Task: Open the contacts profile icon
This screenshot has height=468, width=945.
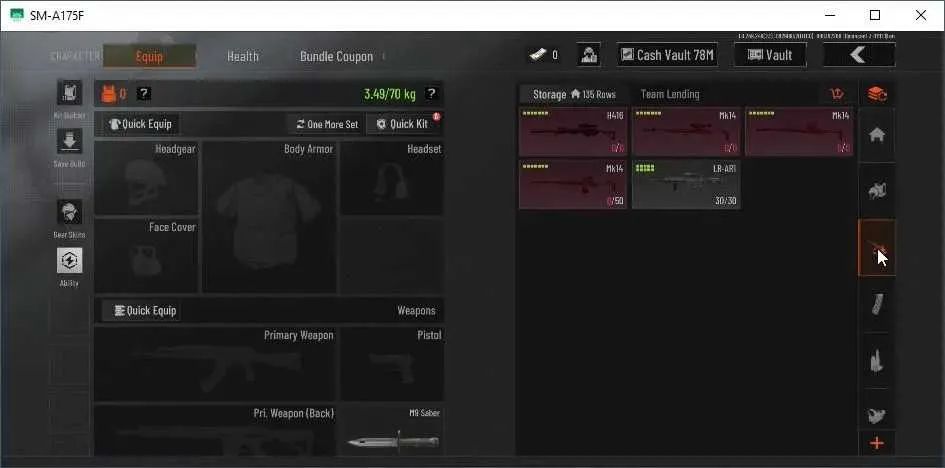Action: coord(588,55)
